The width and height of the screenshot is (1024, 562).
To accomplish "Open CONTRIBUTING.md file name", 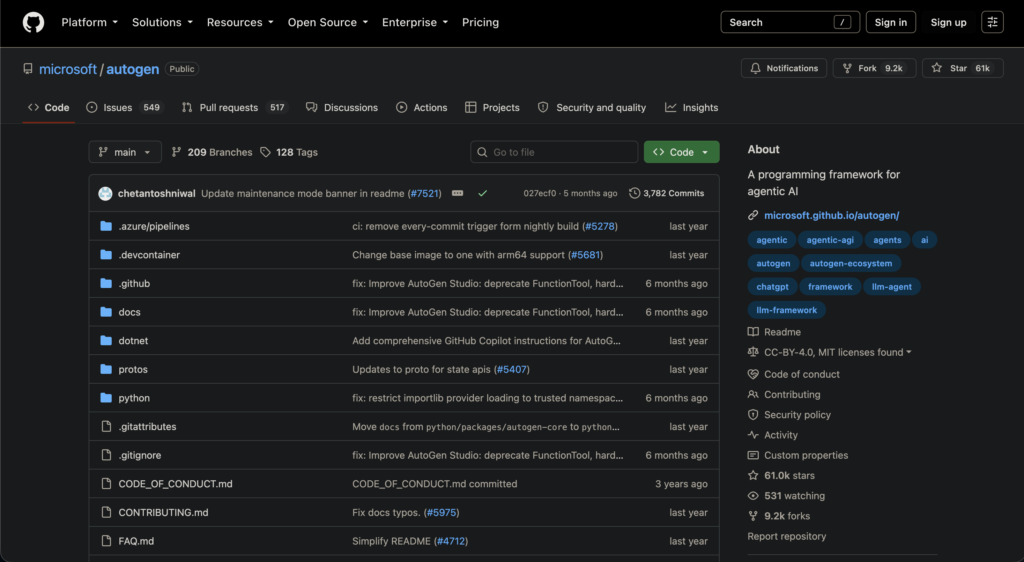I will (163, 512).
